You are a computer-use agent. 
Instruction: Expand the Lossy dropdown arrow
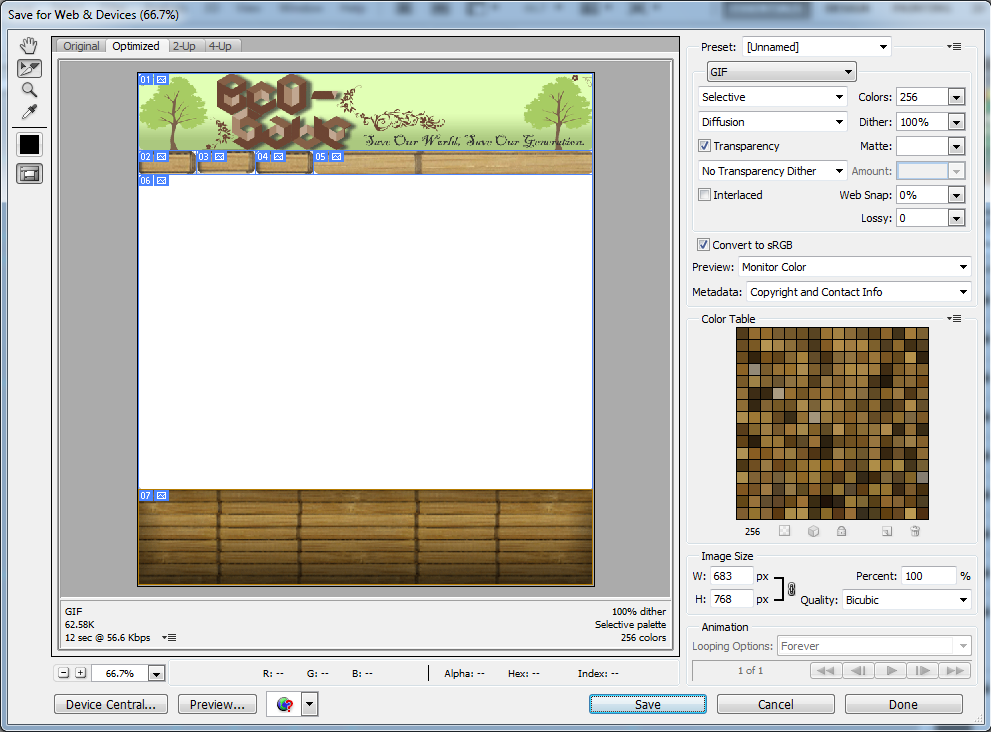[956, 219]
